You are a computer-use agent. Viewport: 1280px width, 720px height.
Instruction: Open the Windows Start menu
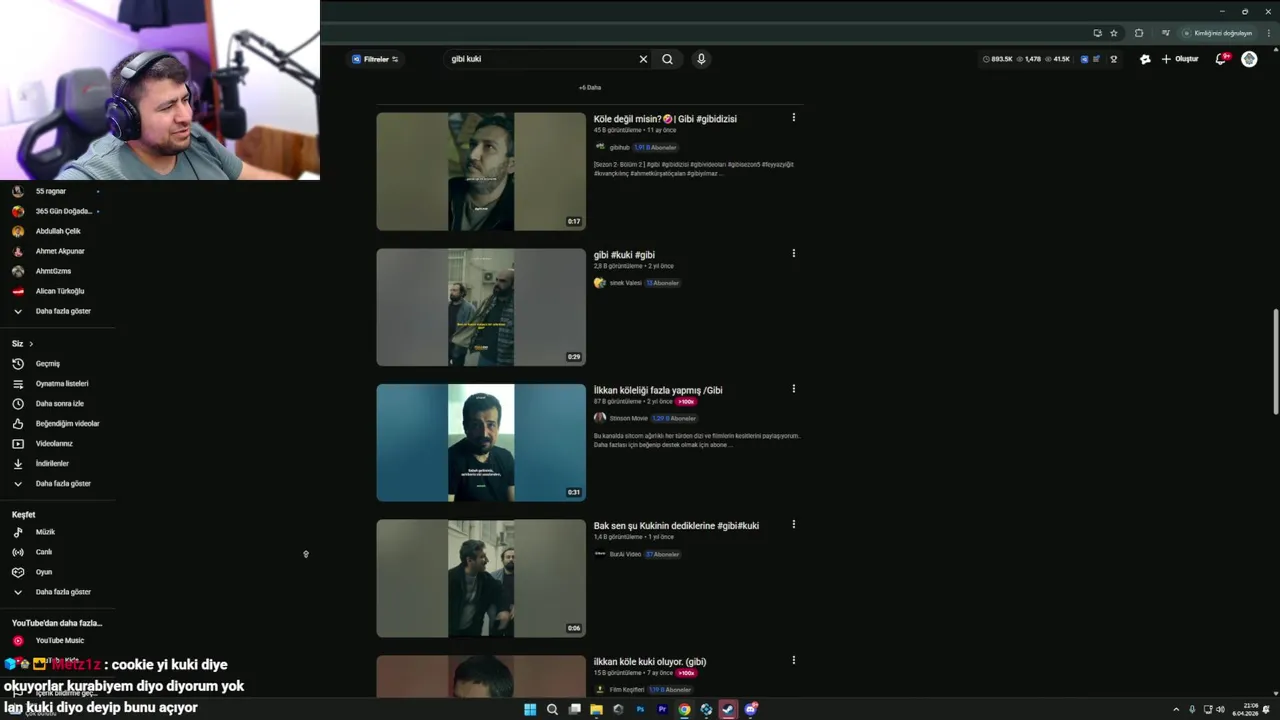(x=530, y=710)
